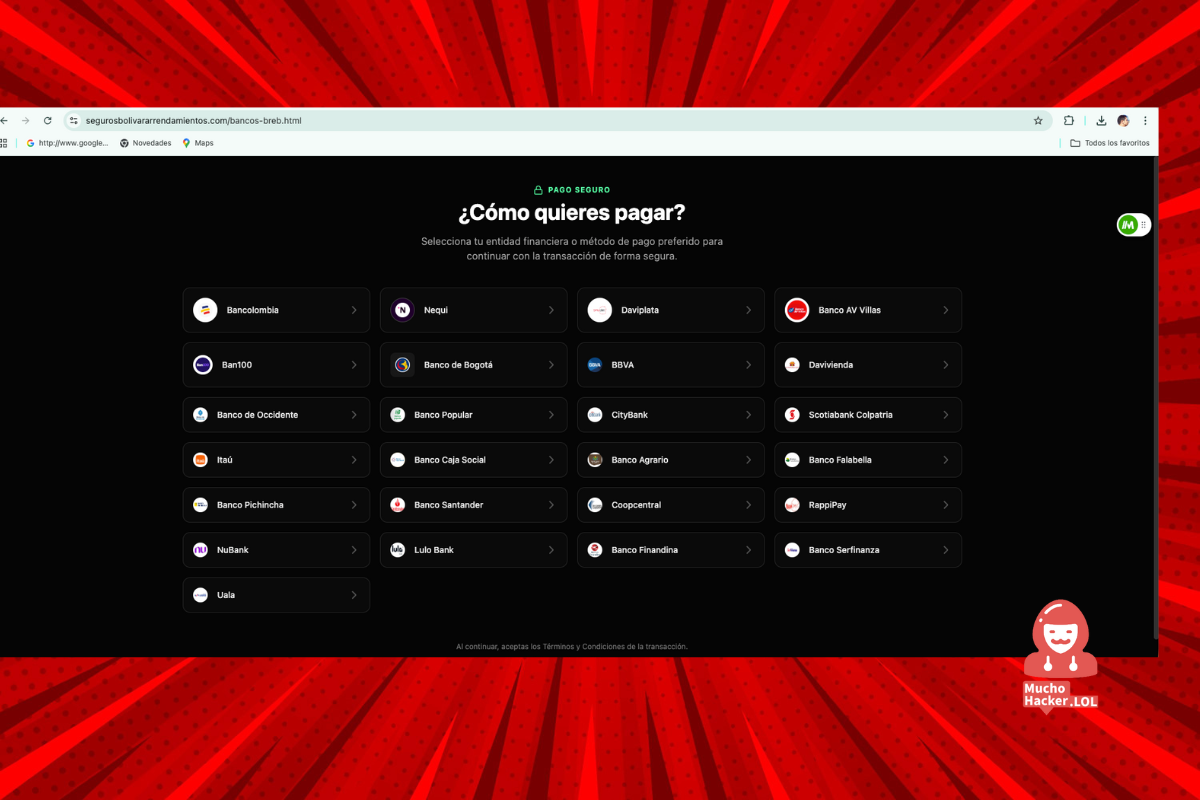Viewport: 1200px width, 800px height.
Task: Click the Lulo Bank logo icon
Action: pyautogui.click(x=397, y=550)
